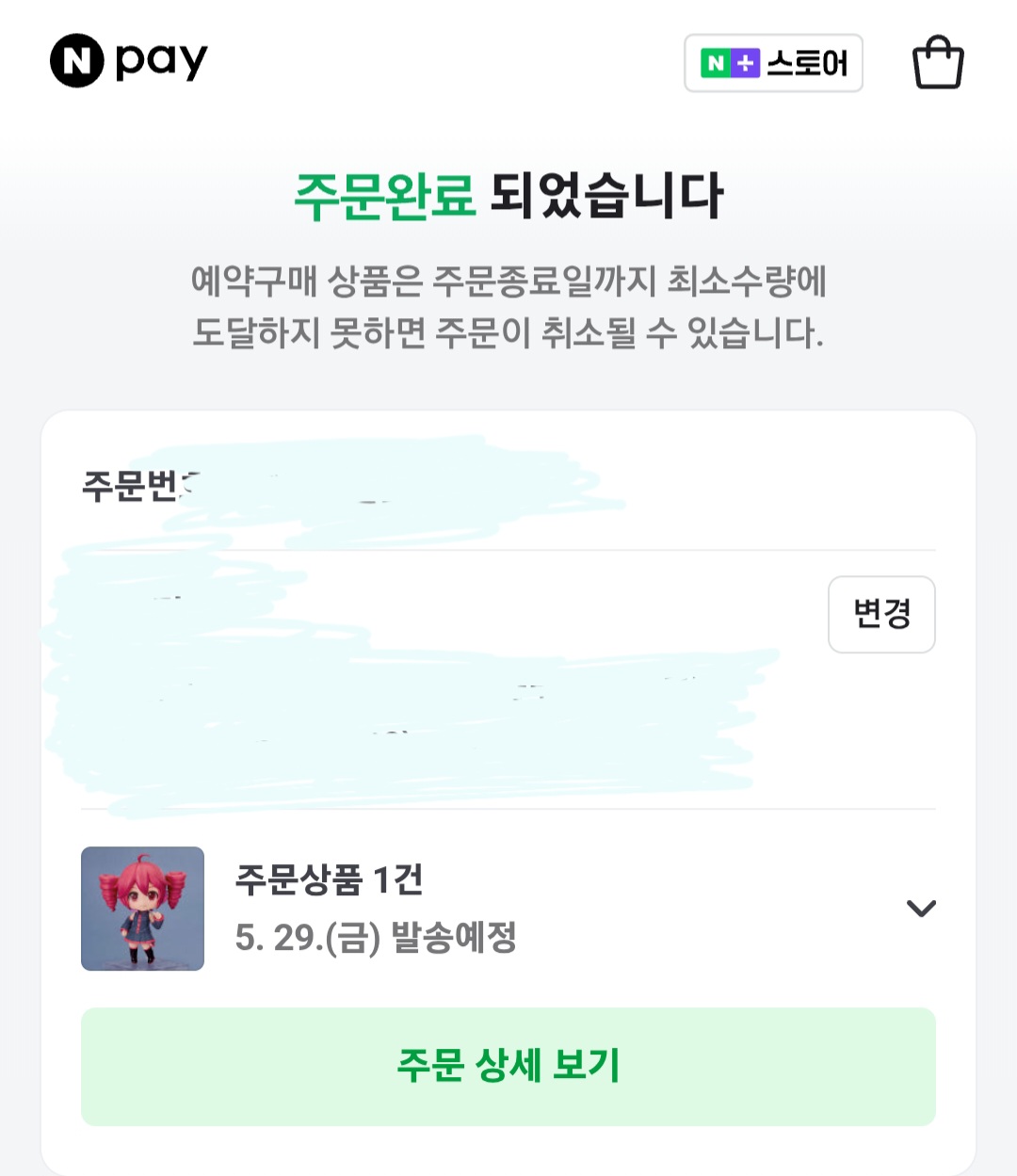
Task: Tap the 주문 상세 보기 button
Action: coord(508,1066)
